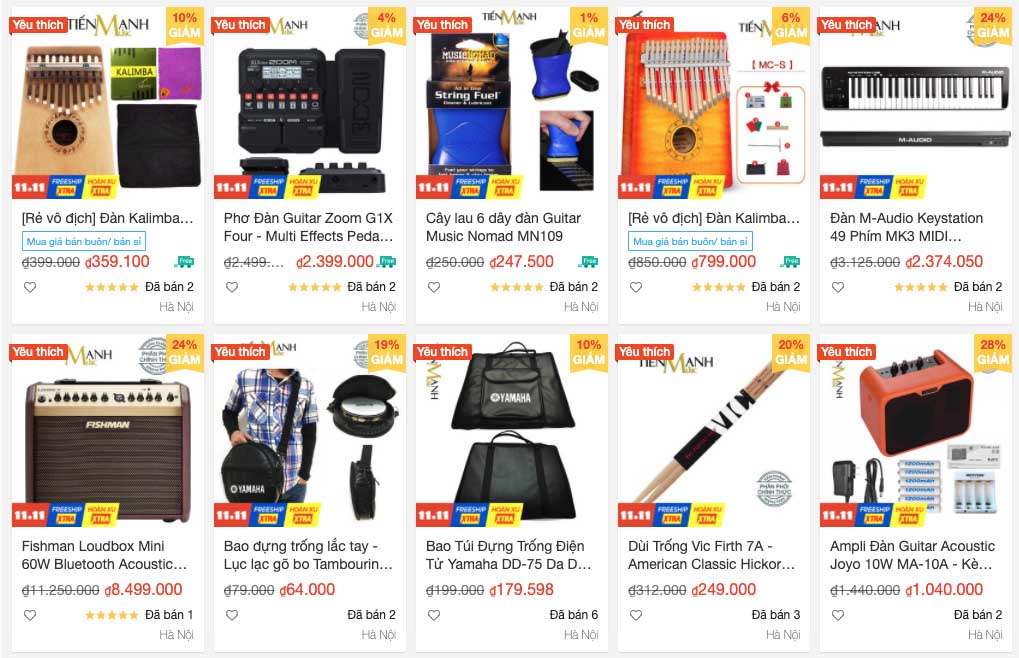The image size is (1019, 658).
Task: Open 'Đàn M-Audio Keystation 49 Phím' title link
Action: coord(906,227)
